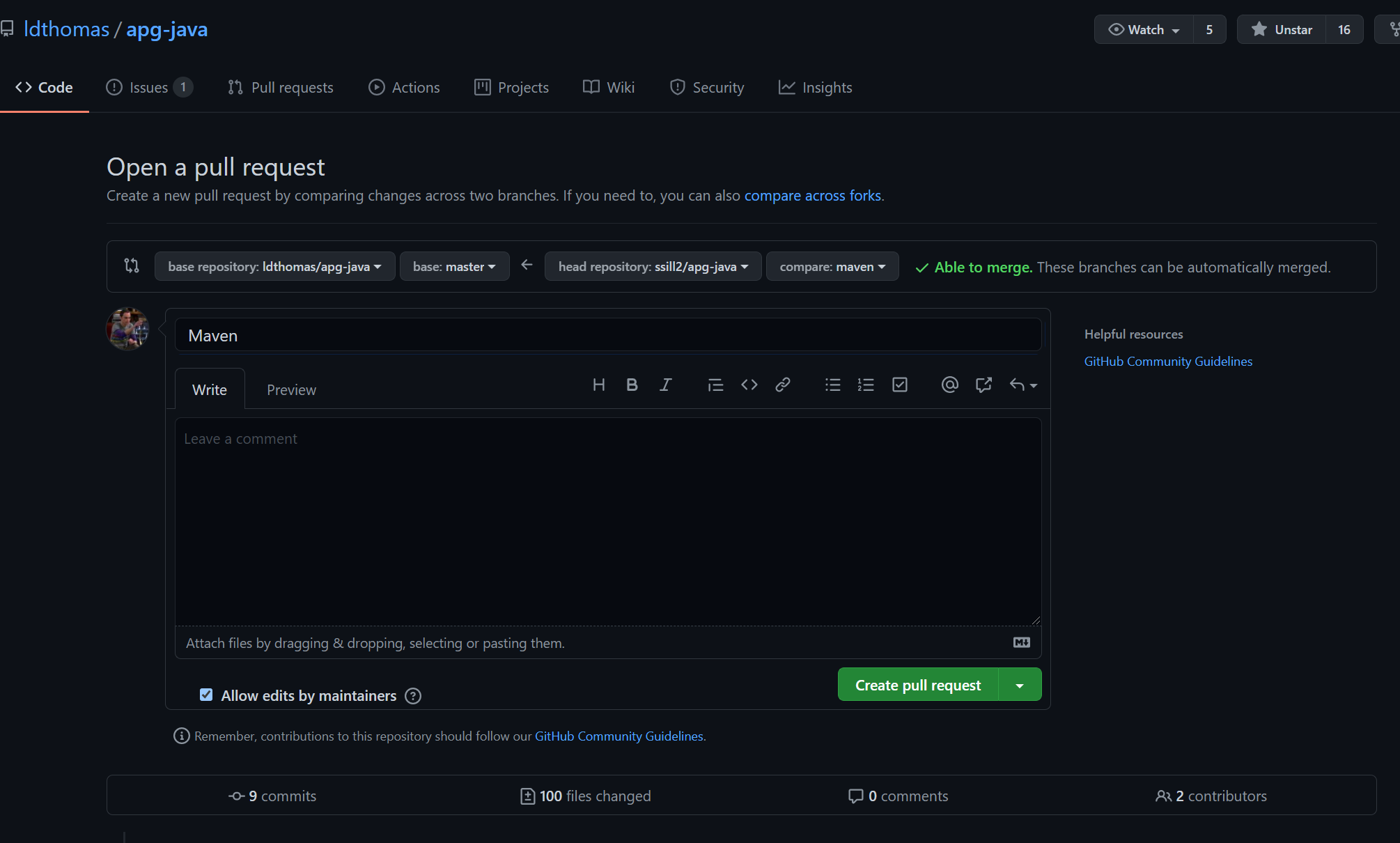The height and width of the screenshot is (843, 1400).
Task: Switch to the Preview tab
Action: pos(291,389)
